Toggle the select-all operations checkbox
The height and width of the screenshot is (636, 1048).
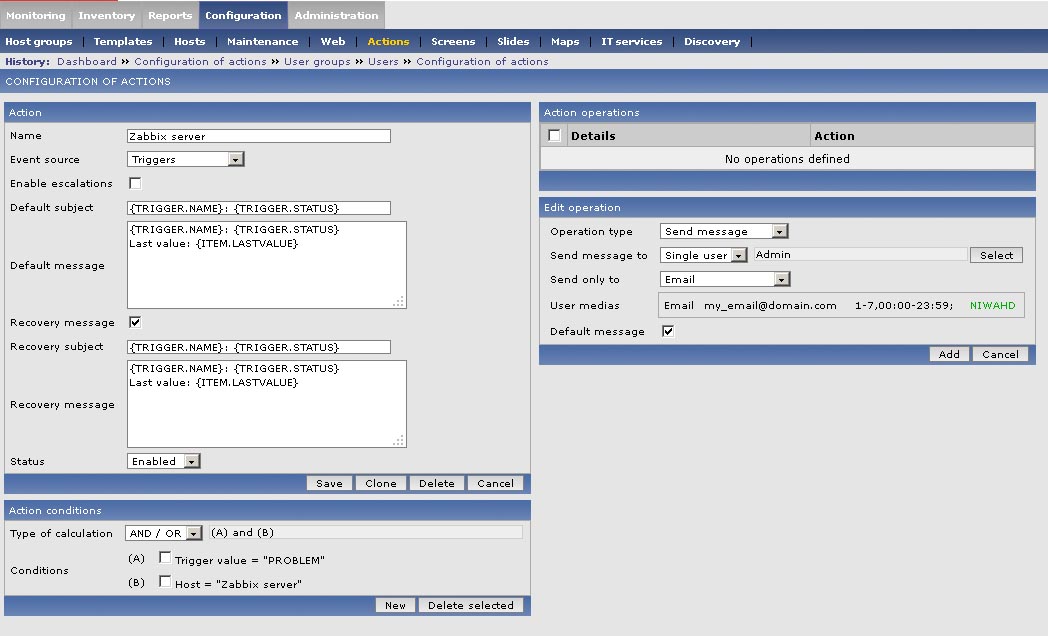coord(554,136)
